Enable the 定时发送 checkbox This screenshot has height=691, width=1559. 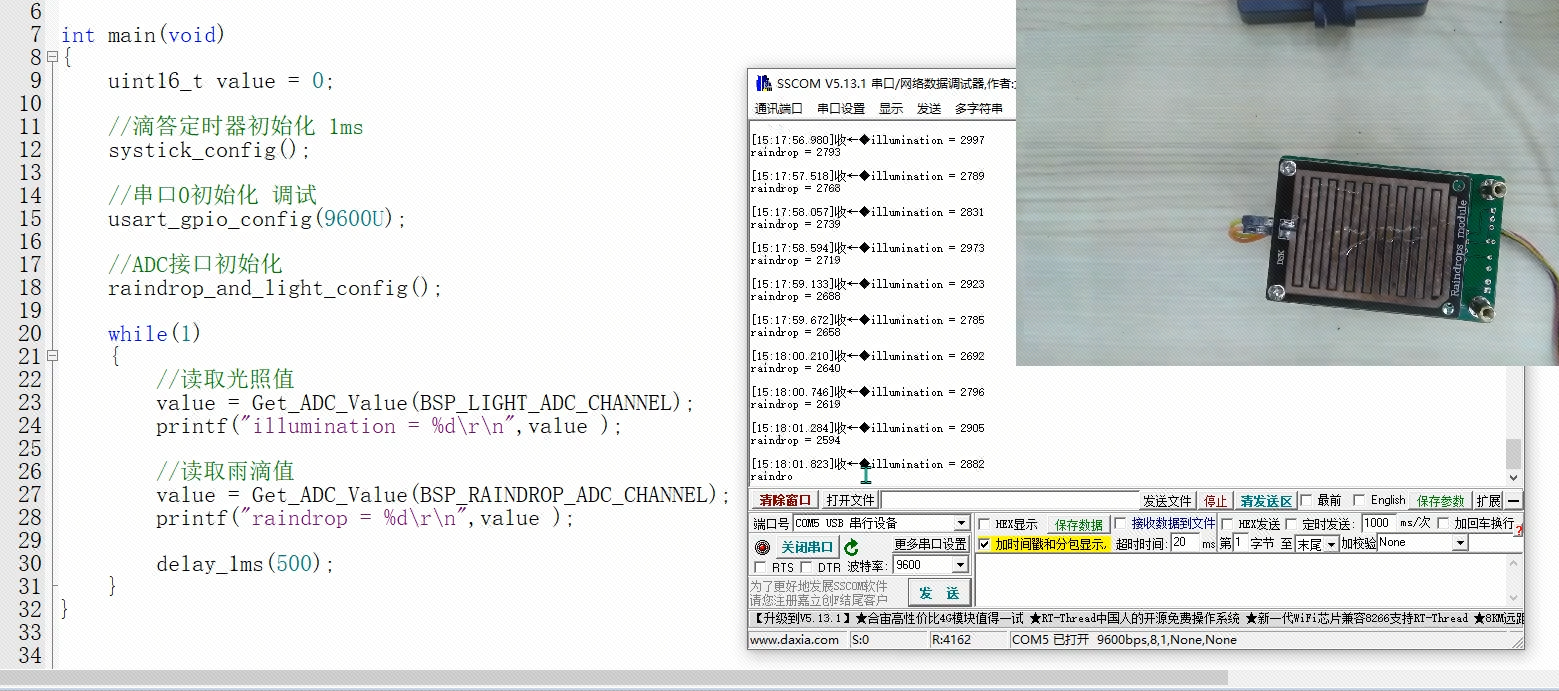point(1291,523)
